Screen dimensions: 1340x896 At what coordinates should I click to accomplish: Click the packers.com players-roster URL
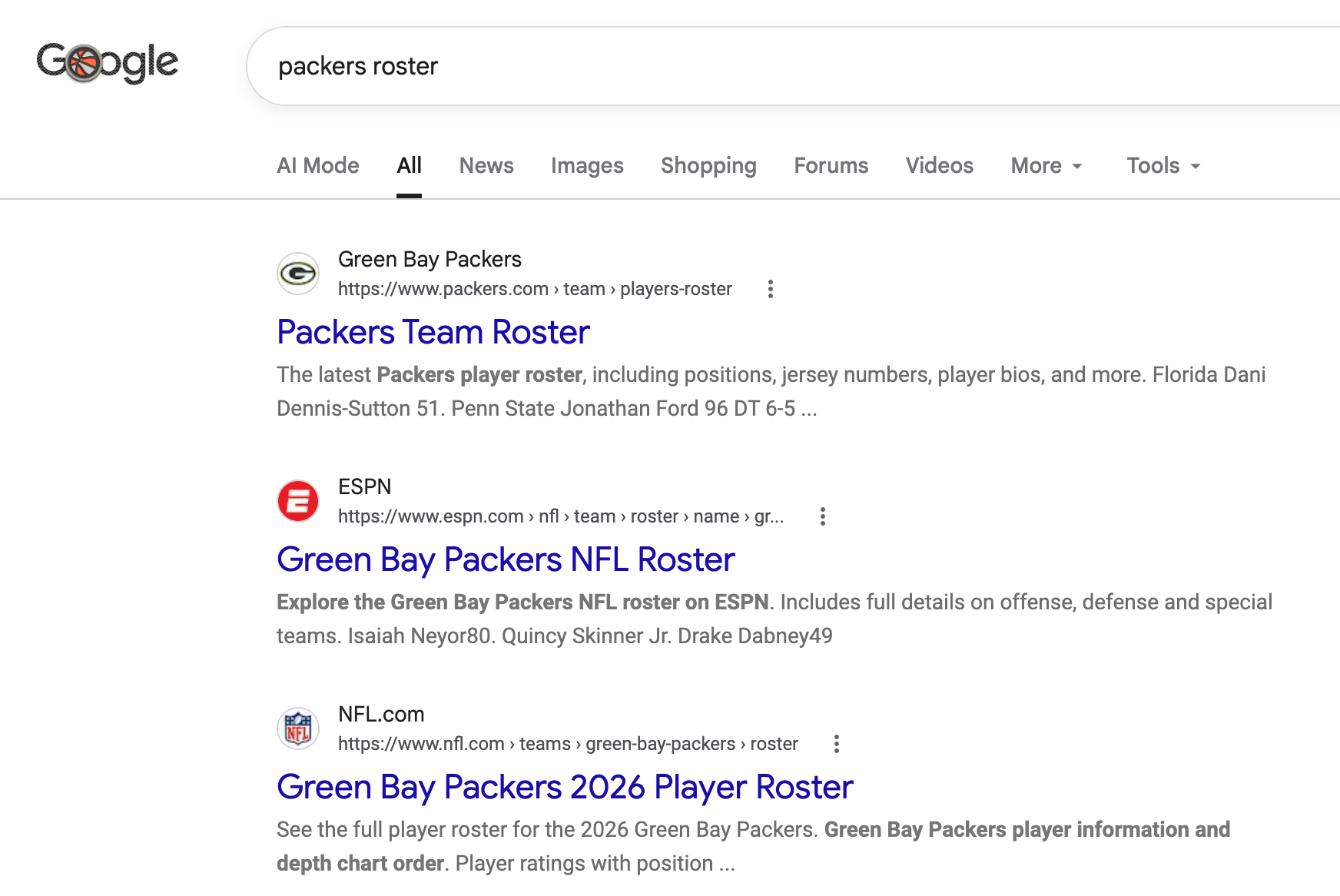tap(535, 289)
